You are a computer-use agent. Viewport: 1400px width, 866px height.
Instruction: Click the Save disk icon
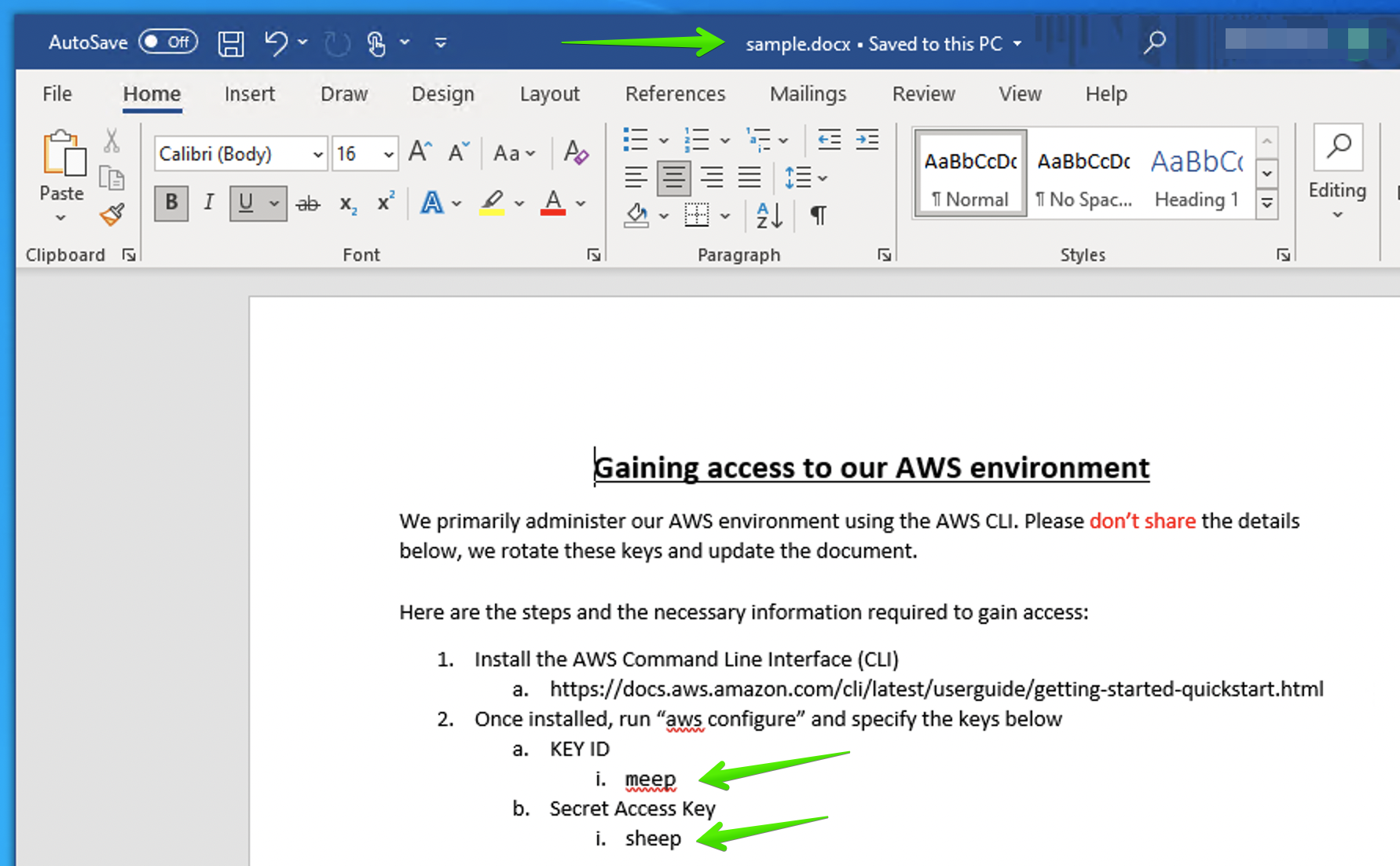coord(231,43)
